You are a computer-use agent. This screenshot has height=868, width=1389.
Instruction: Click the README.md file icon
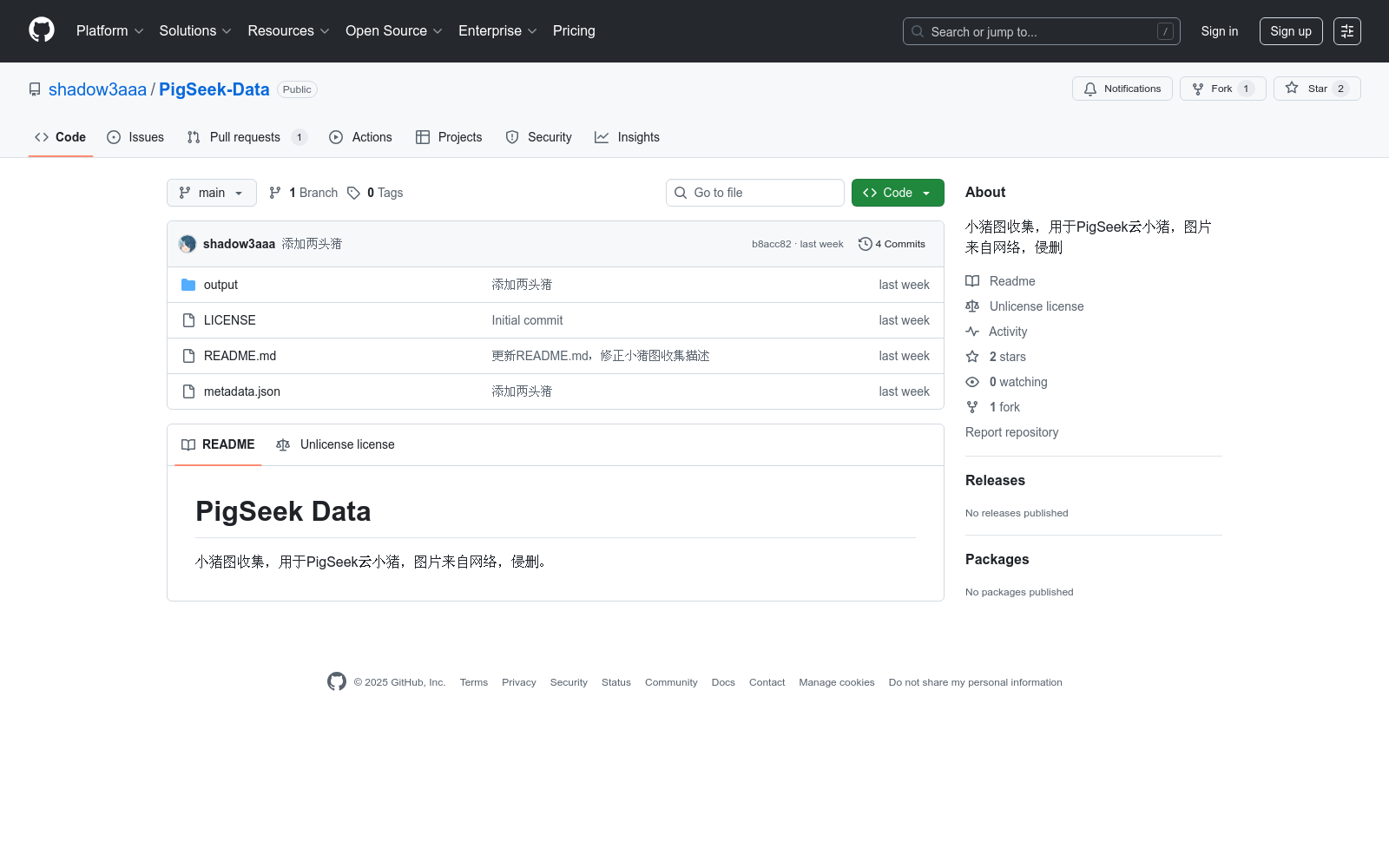click(x=188, y=356)
